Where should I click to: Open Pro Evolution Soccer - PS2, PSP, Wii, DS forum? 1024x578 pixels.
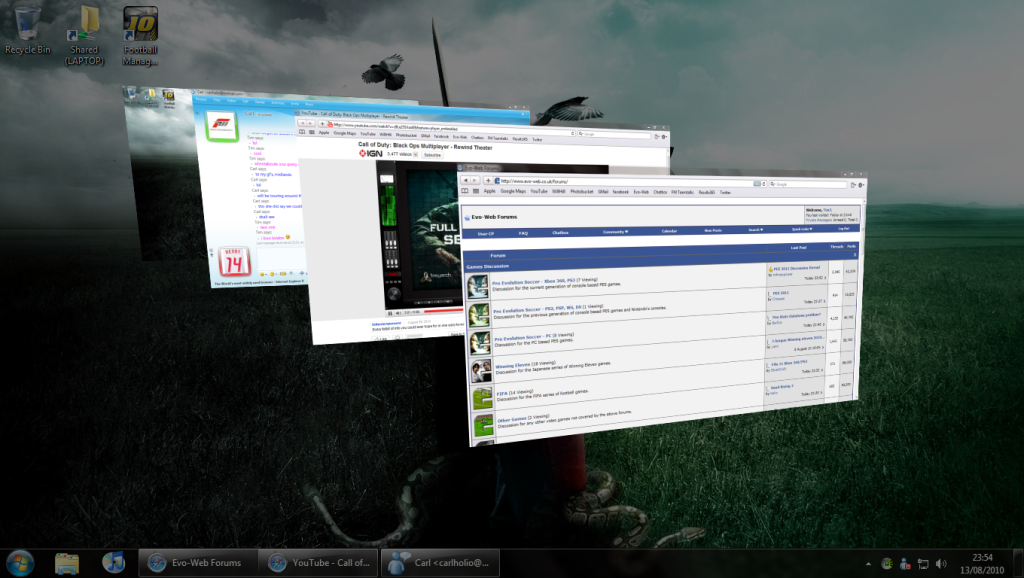pos(537,308)
